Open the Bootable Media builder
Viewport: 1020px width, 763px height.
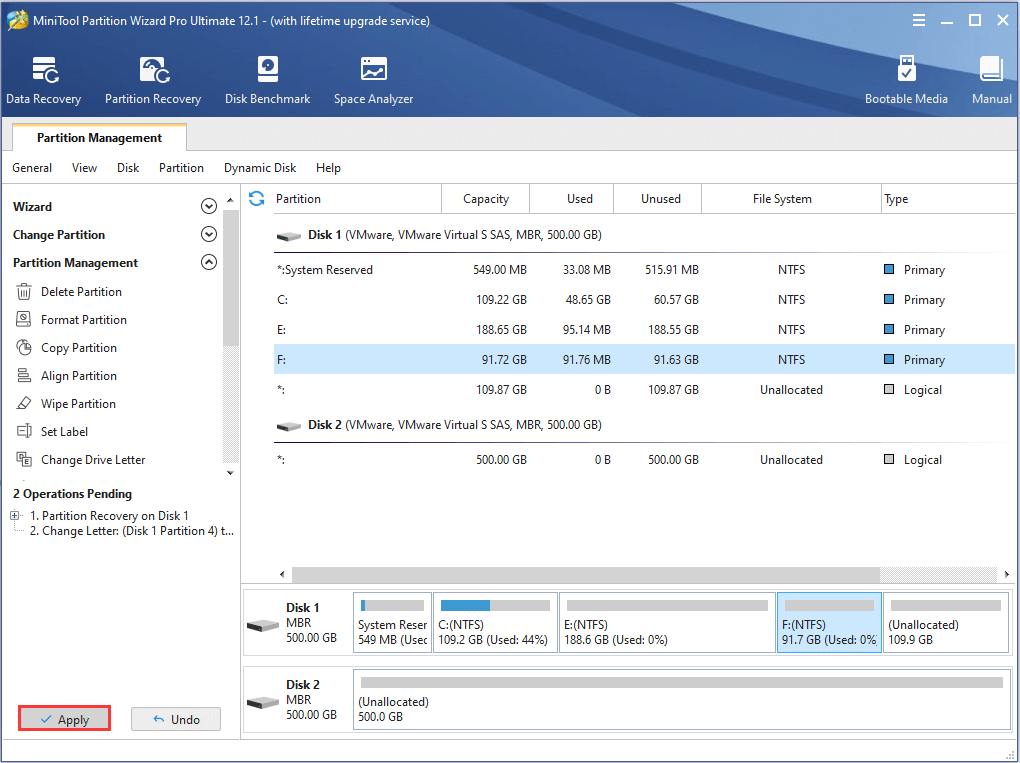[x=906, y=81]
